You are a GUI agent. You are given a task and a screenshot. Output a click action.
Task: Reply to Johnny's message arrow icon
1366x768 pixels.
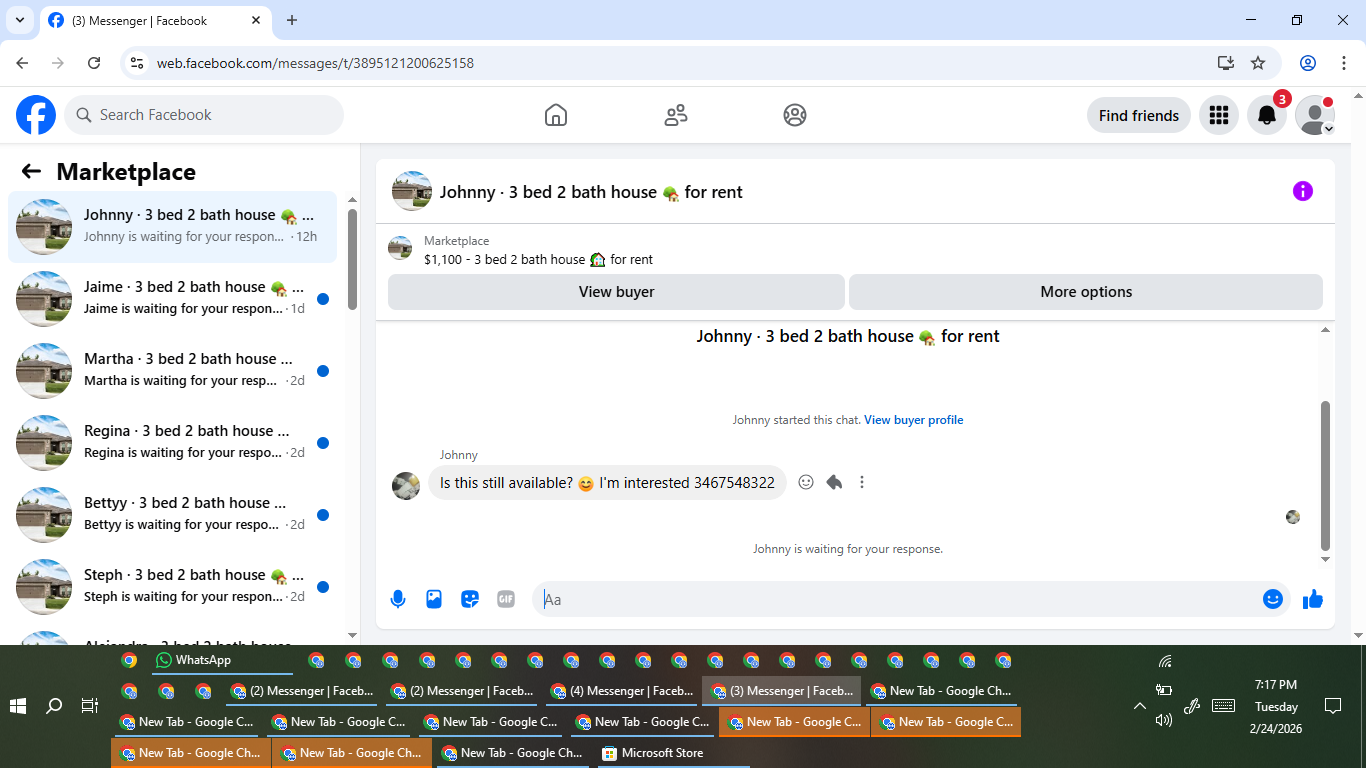coord(834,482)
